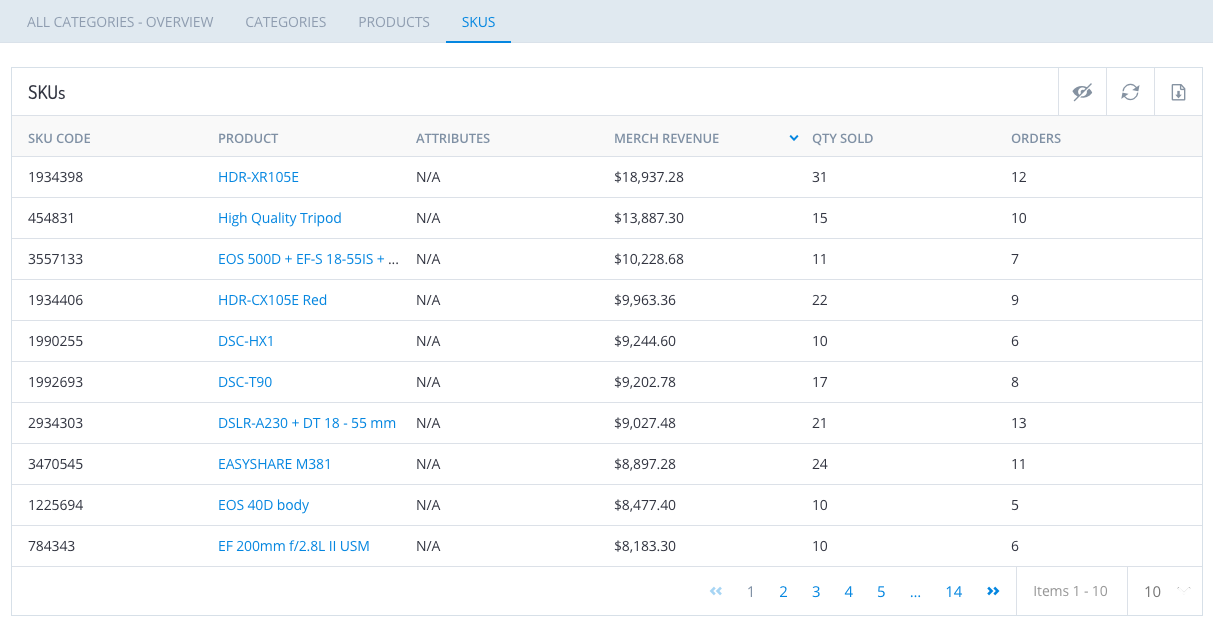This screenshot has height=628, width=1213.
Task: Select SKU code 454831
Action: pos(51,218)
